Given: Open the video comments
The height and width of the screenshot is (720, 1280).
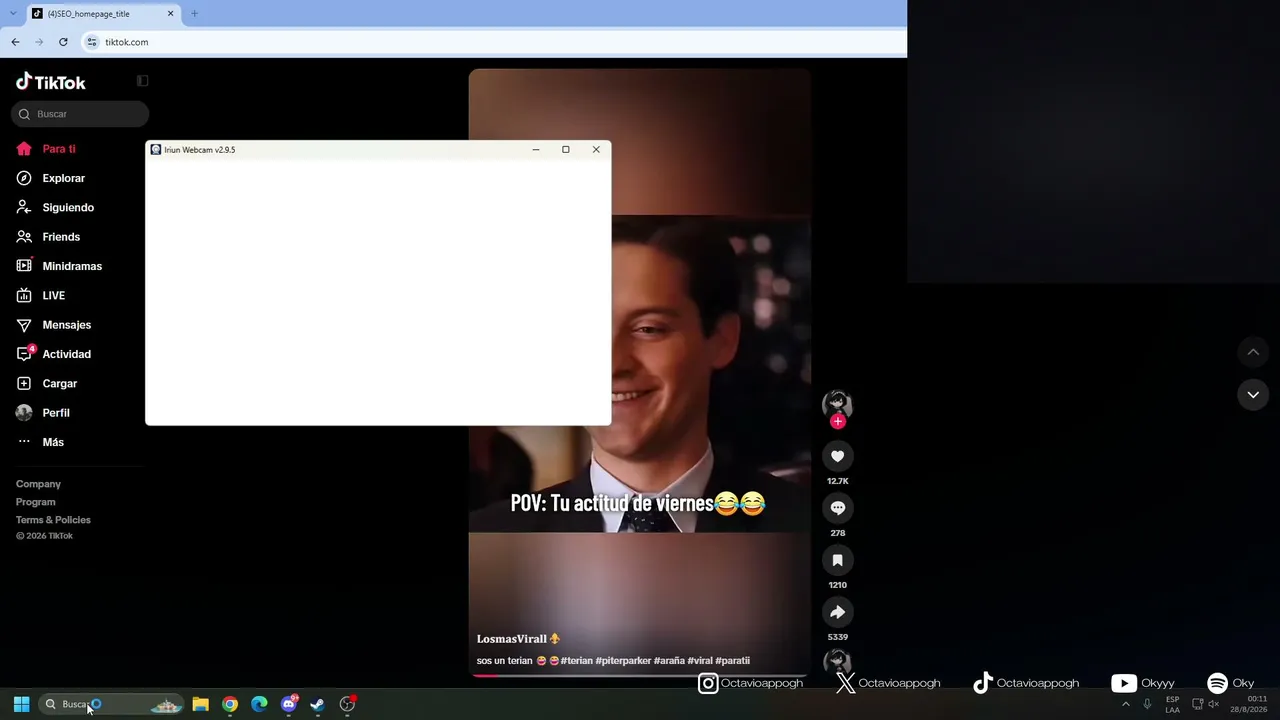Looking at the screenshot, I should point(838,508).
